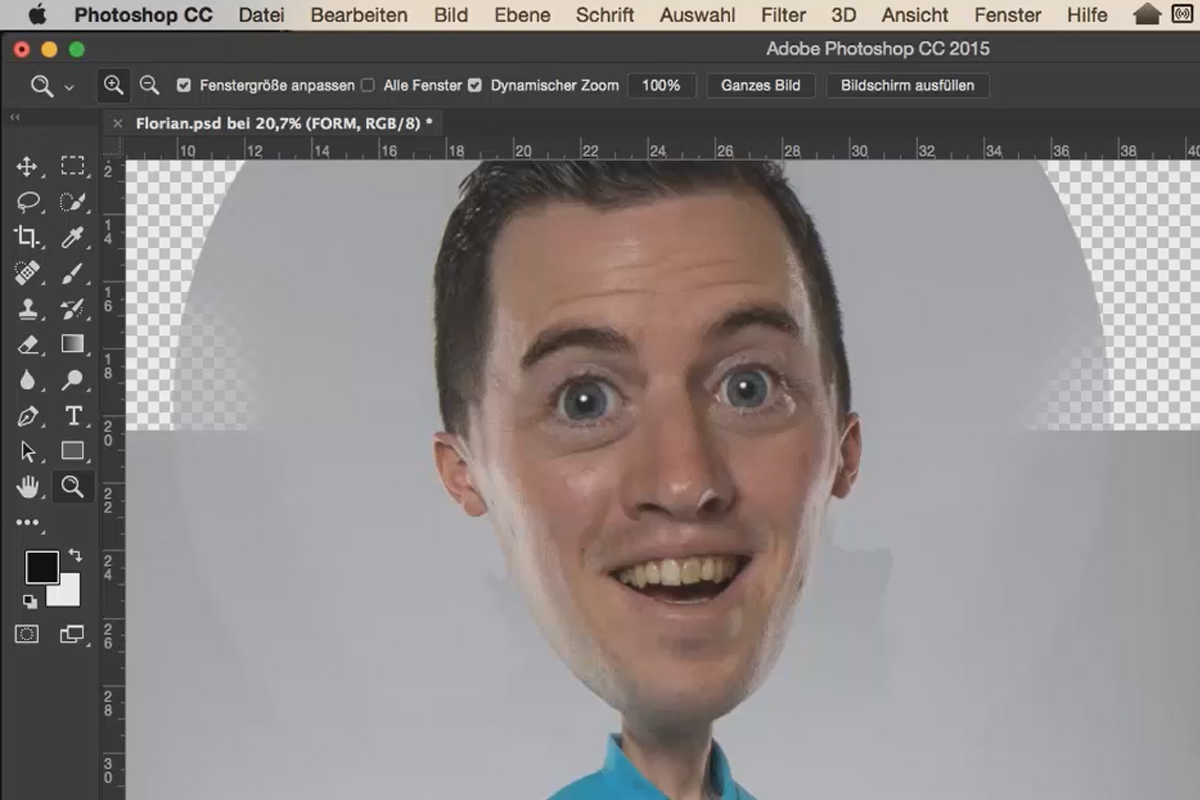Change the screen mode
This screenshot has width=1200, height=800.
(72, 634)
